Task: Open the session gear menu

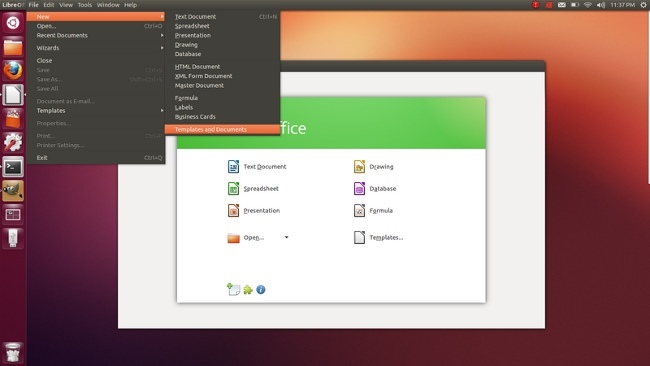Action: (644, 5)
